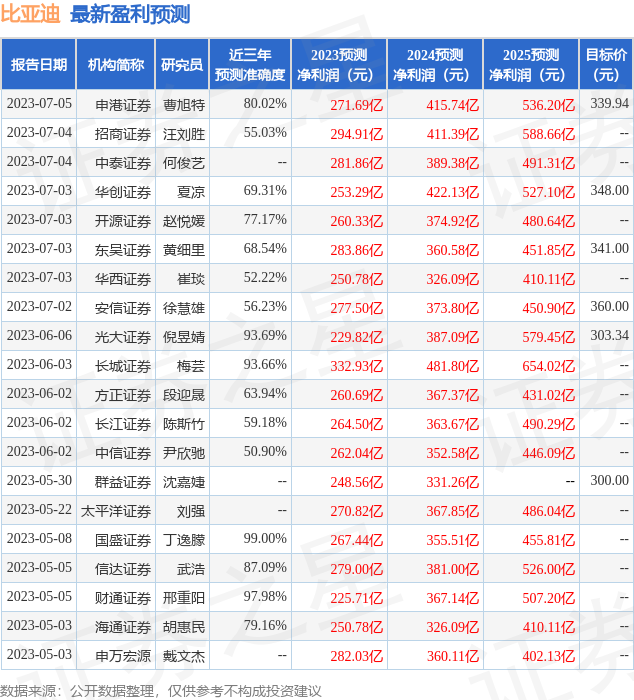The width and height of the screenshot is (634, 700).
Task: Select researcher 曹旭特
Action: point(184,105)
